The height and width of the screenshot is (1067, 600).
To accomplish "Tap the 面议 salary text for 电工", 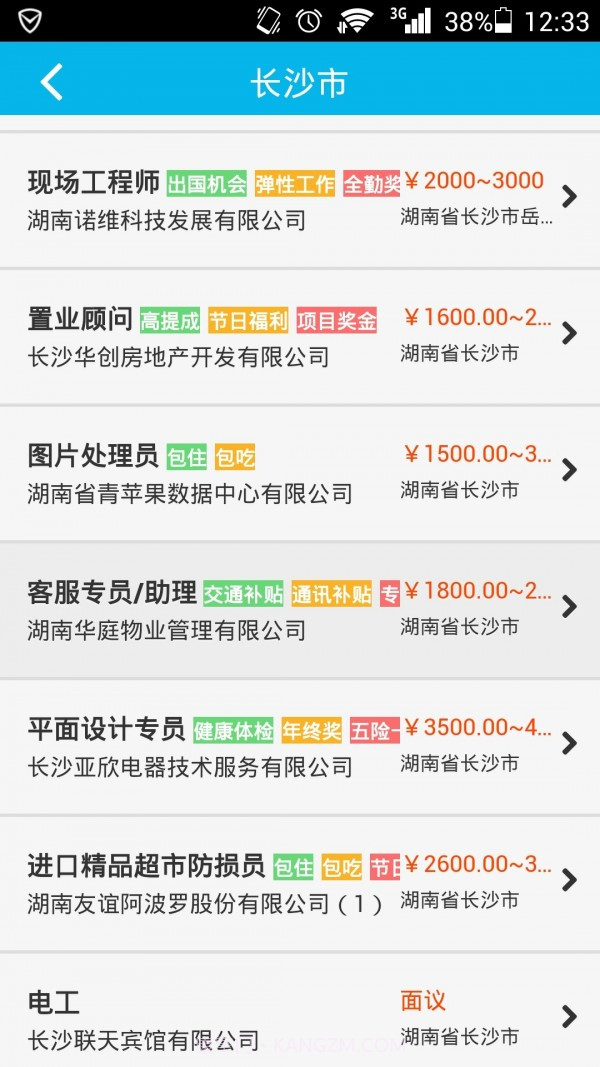I will (x=423, y=1000).
